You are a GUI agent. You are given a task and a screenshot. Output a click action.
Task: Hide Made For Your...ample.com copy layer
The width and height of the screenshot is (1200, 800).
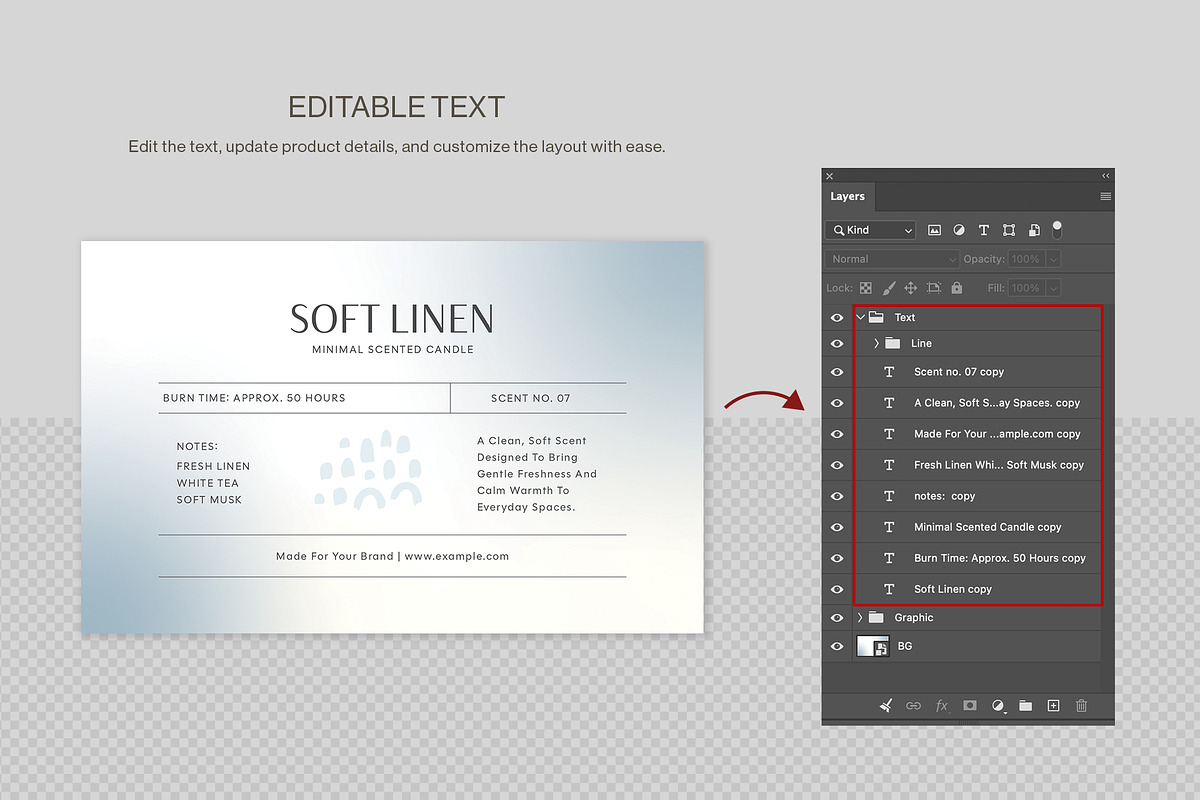click(x=837, y=434)
